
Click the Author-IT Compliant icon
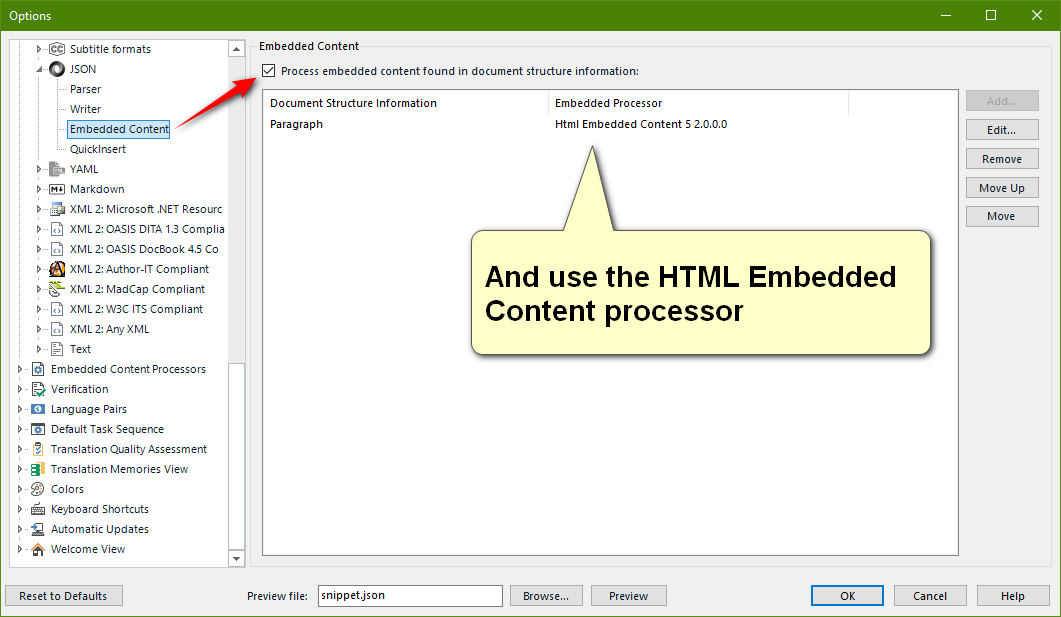point(57,269)
